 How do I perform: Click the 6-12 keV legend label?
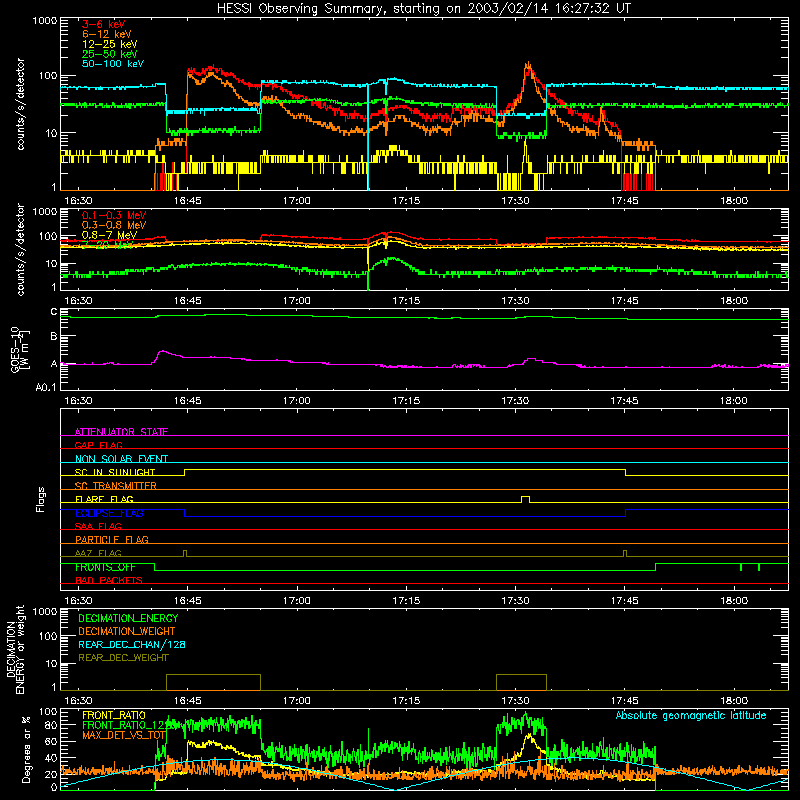tap(107, 34)
